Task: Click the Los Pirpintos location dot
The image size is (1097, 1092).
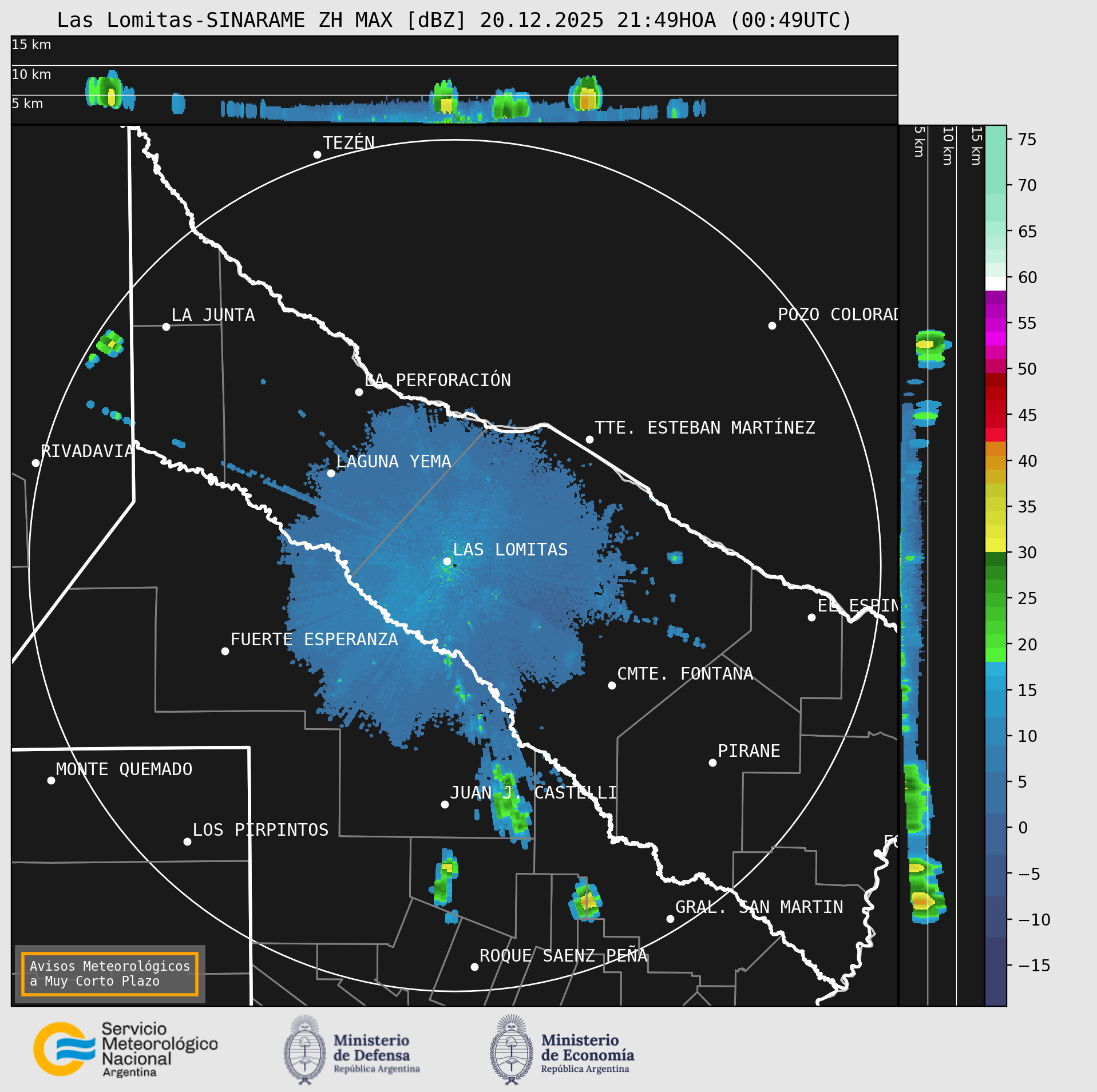Action: (187, 841)
